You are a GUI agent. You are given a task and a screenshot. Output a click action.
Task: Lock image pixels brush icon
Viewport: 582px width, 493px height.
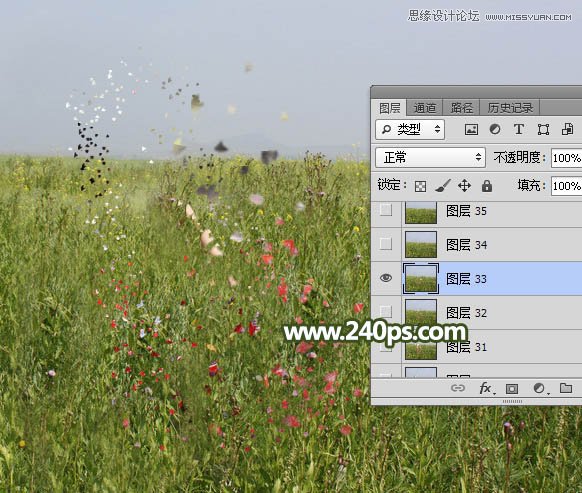point(442,186)
